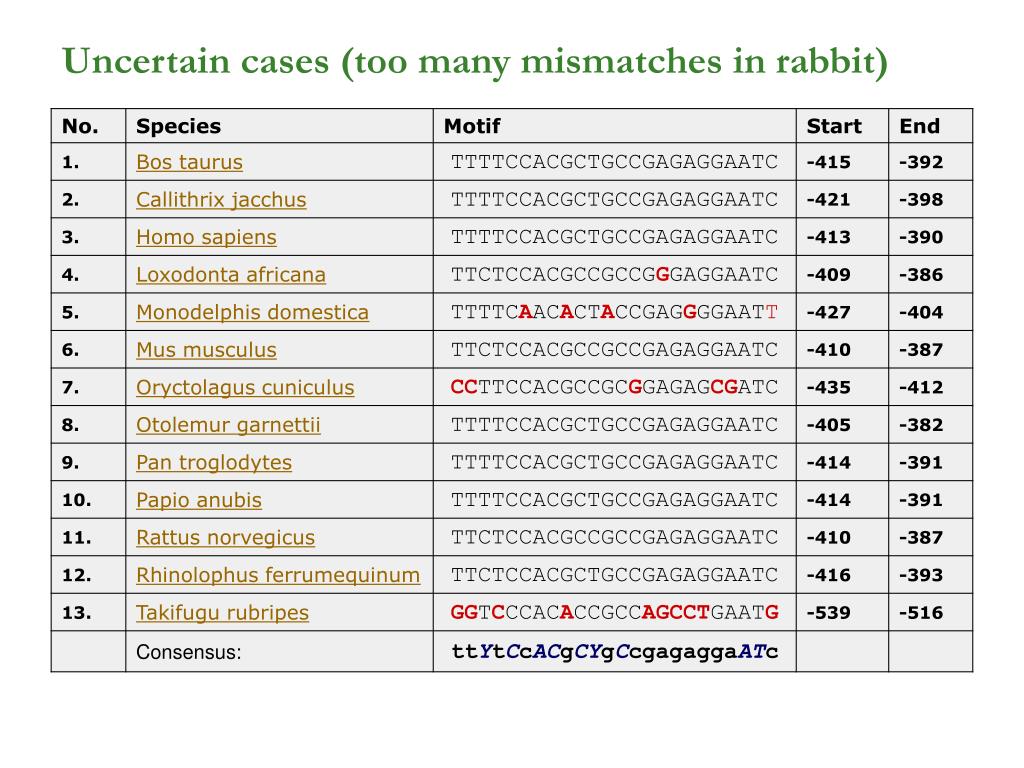Viewport: 1024px width, 768px height.
Task: Open the Mus musculus species link
Action: click(206, 350)
